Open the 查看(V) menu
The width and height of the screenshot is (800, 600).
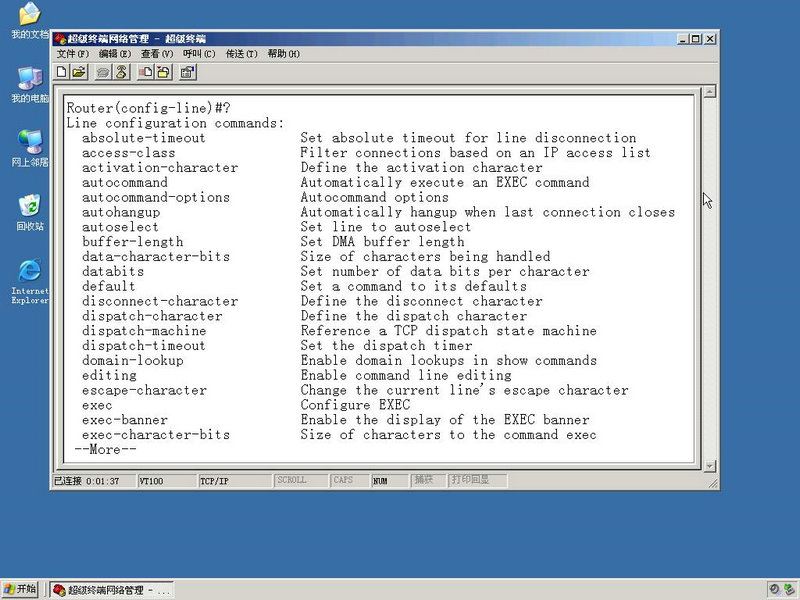(x=157, y=54)
